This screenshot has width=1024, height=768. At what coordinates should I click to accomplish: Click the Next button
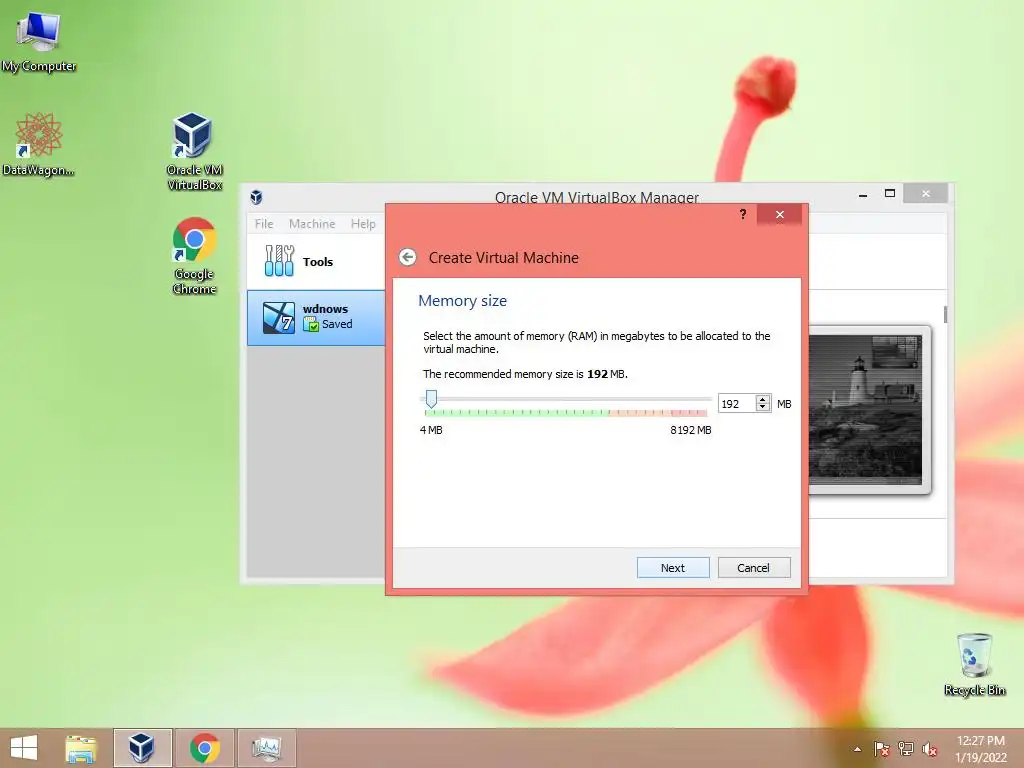(673, 568)
